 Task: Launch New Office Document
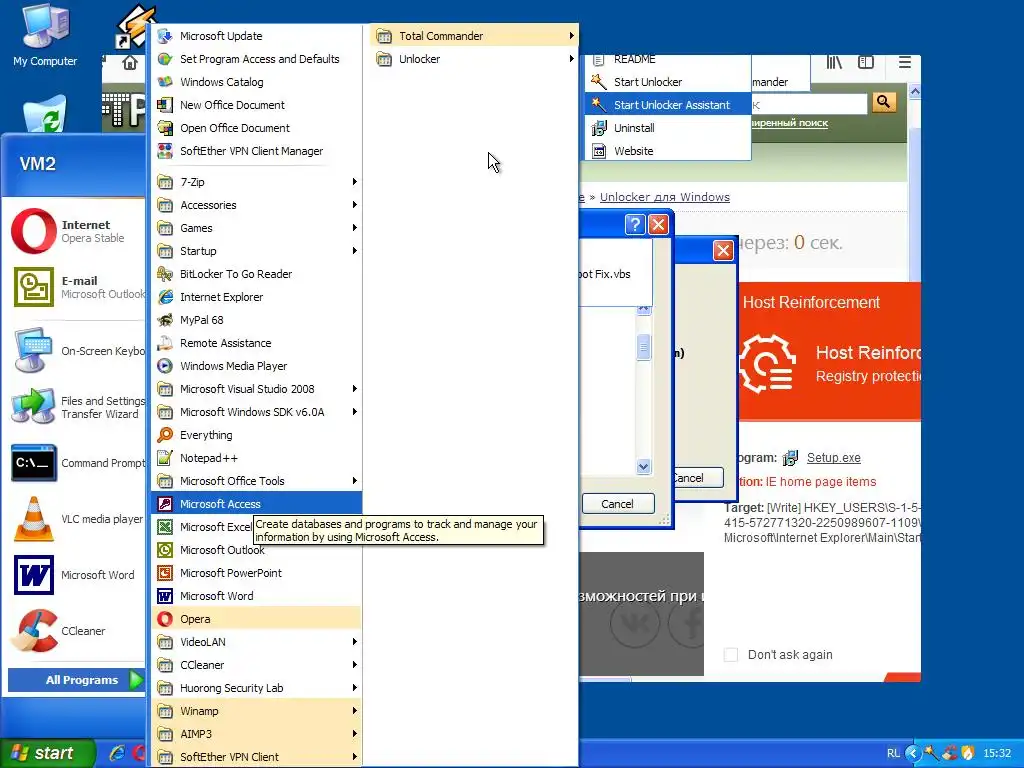click(x=257, y=104)
